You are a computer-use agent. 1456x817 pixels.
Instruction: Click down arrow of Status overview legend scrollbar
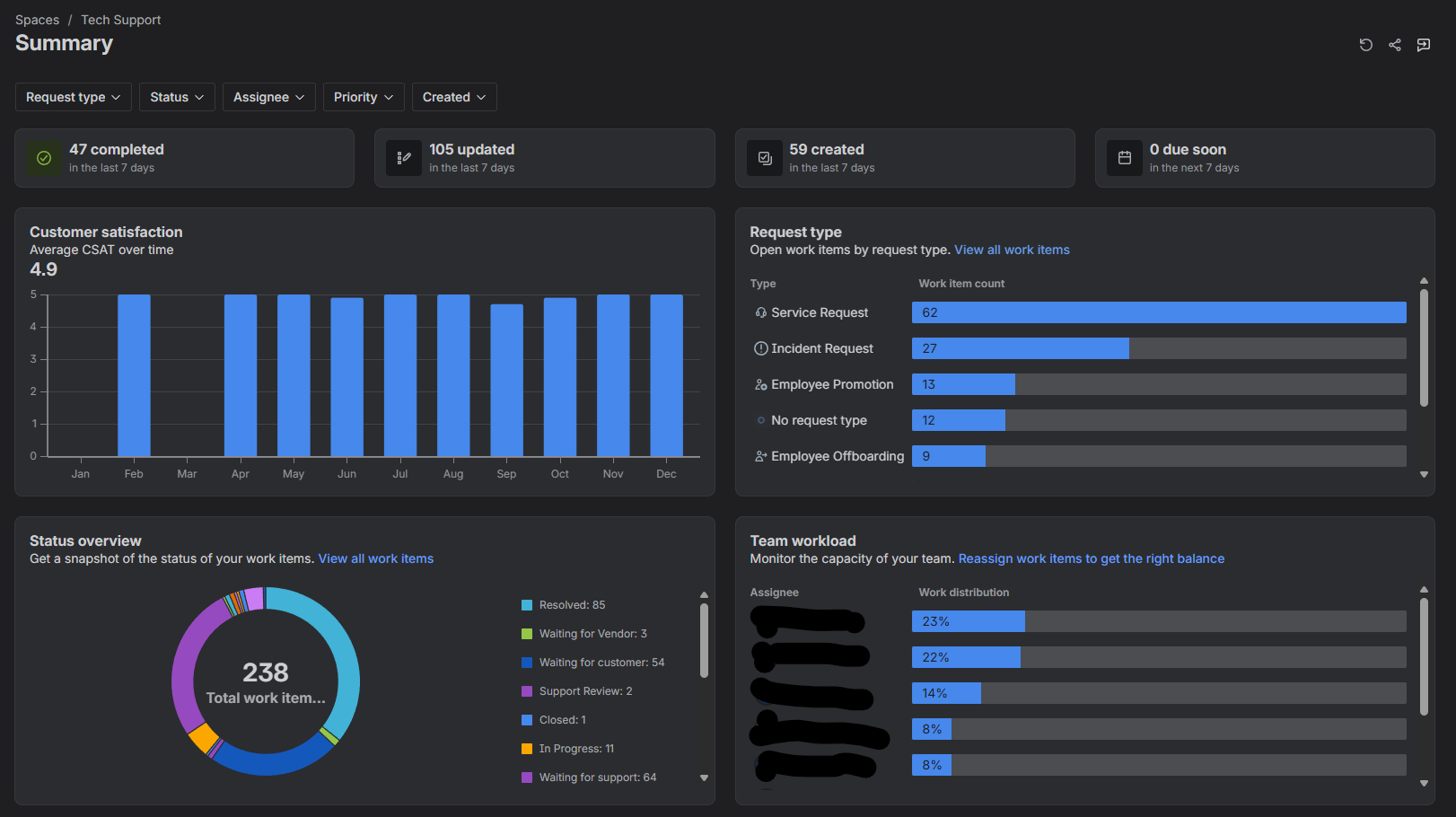(704, 777)
